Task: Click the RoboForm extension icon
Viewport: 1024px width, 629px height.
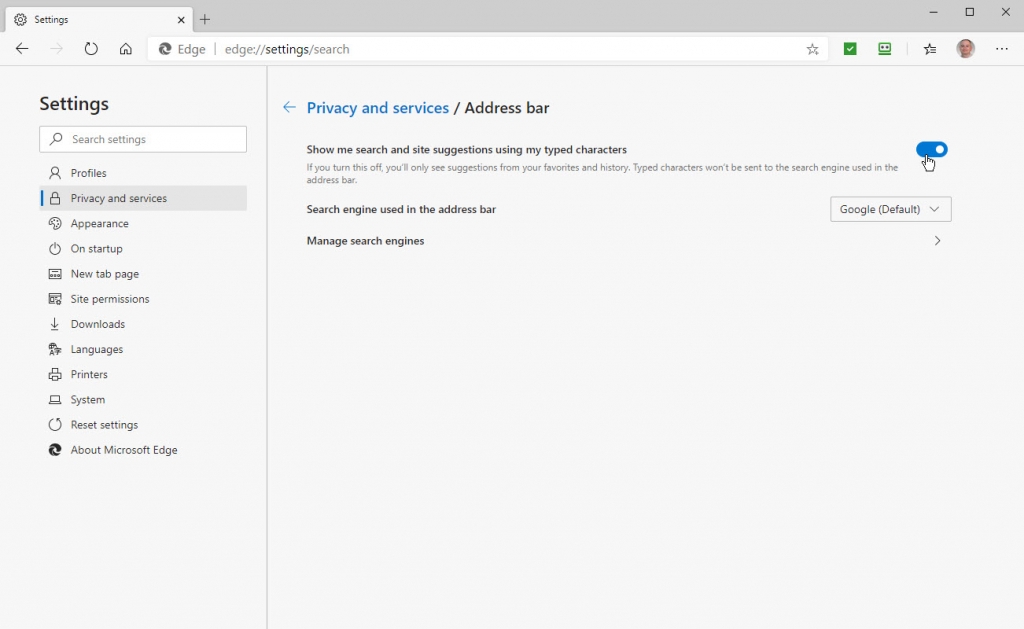Action: pyautogui.click(x=884, y=48)
